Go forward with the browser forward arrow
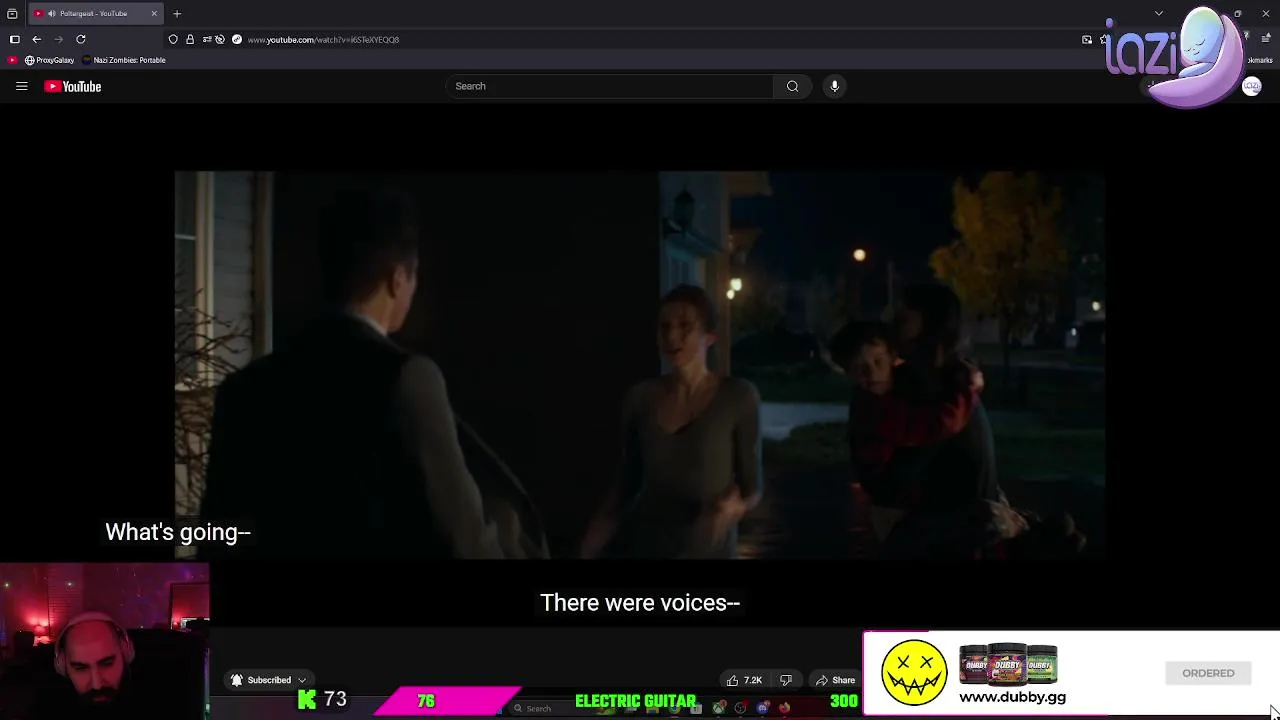The width and height of the screenshot is (1280, 720). [x=59, y=39]
